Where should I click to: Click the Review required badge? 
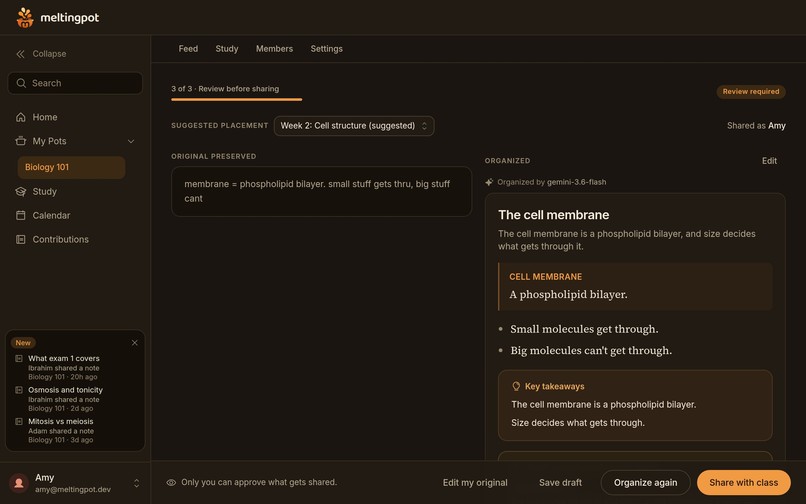point(751,92)
